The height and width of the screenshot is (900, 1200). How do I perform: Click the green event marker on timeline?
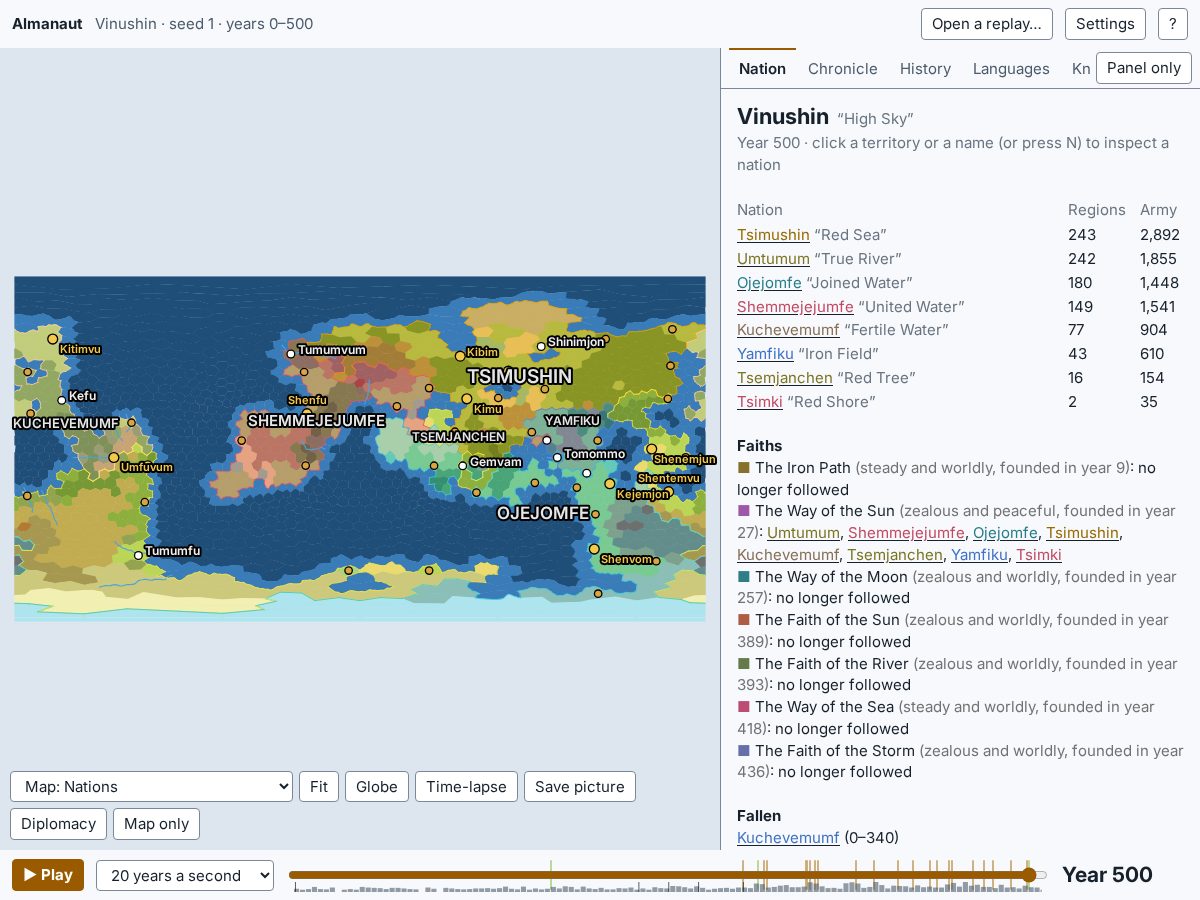click(551, 873)
